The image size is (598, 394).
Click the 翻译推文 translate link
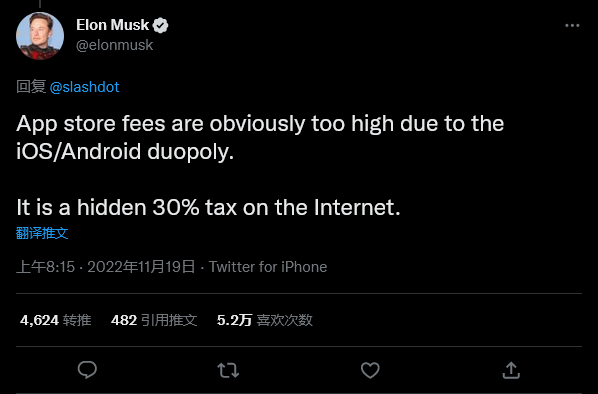coord(42,233)
